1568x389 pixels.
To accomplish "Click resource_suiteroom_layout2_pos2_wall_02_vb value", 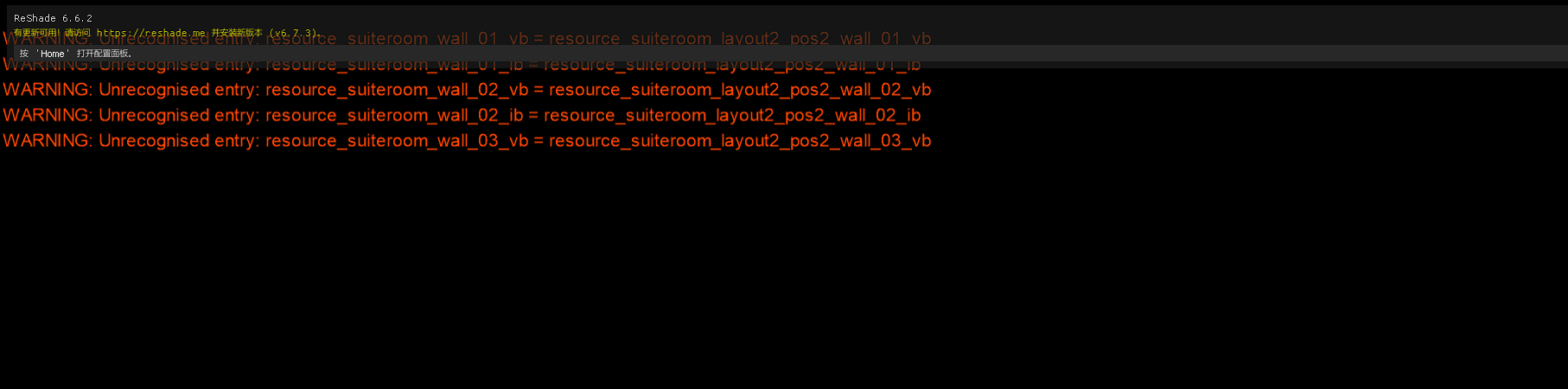I will click(x=740, y=90).
